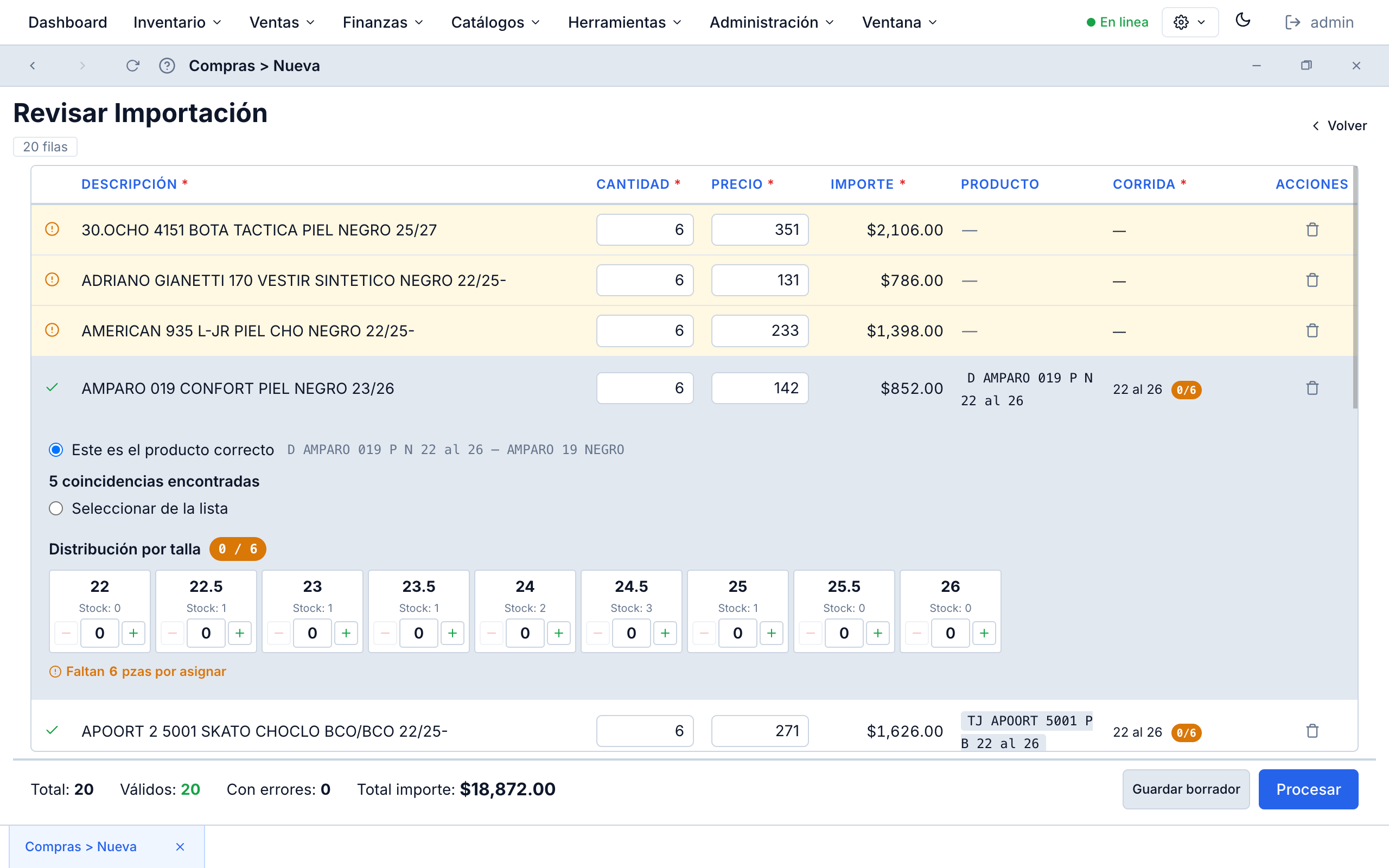Click the back navigation arrow
The height and width of the screenshot is (868, 1389).
[x=33, y=66]
